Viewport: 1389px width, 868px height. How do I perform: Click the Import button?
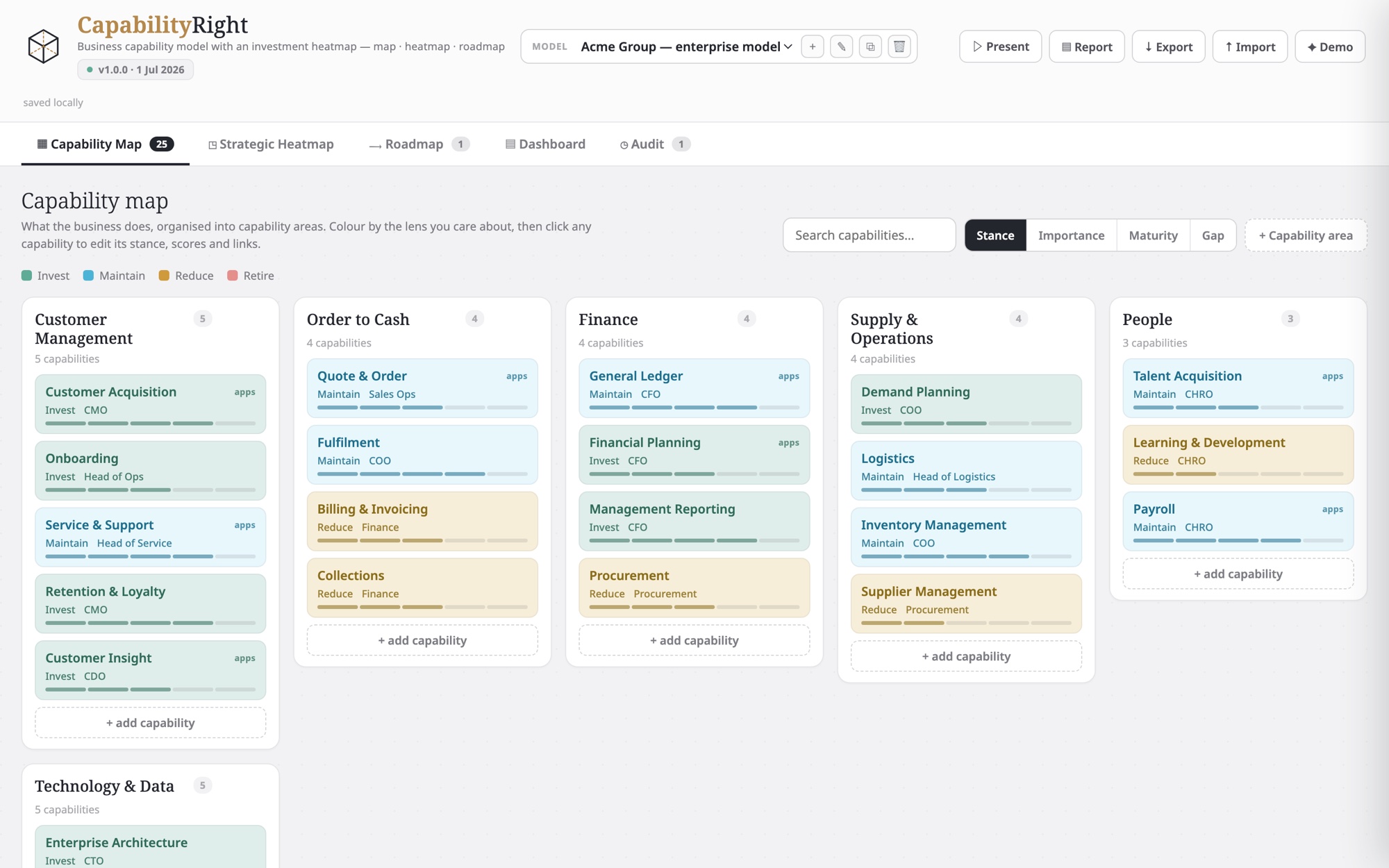(x=1249, y=47)
